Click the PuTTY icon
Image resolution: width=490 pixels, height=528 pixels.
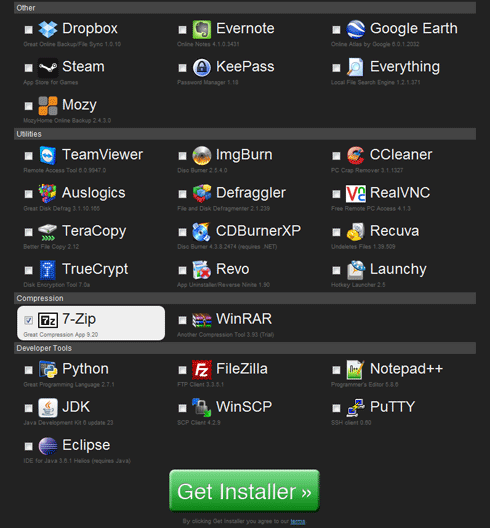click(355, 408)
